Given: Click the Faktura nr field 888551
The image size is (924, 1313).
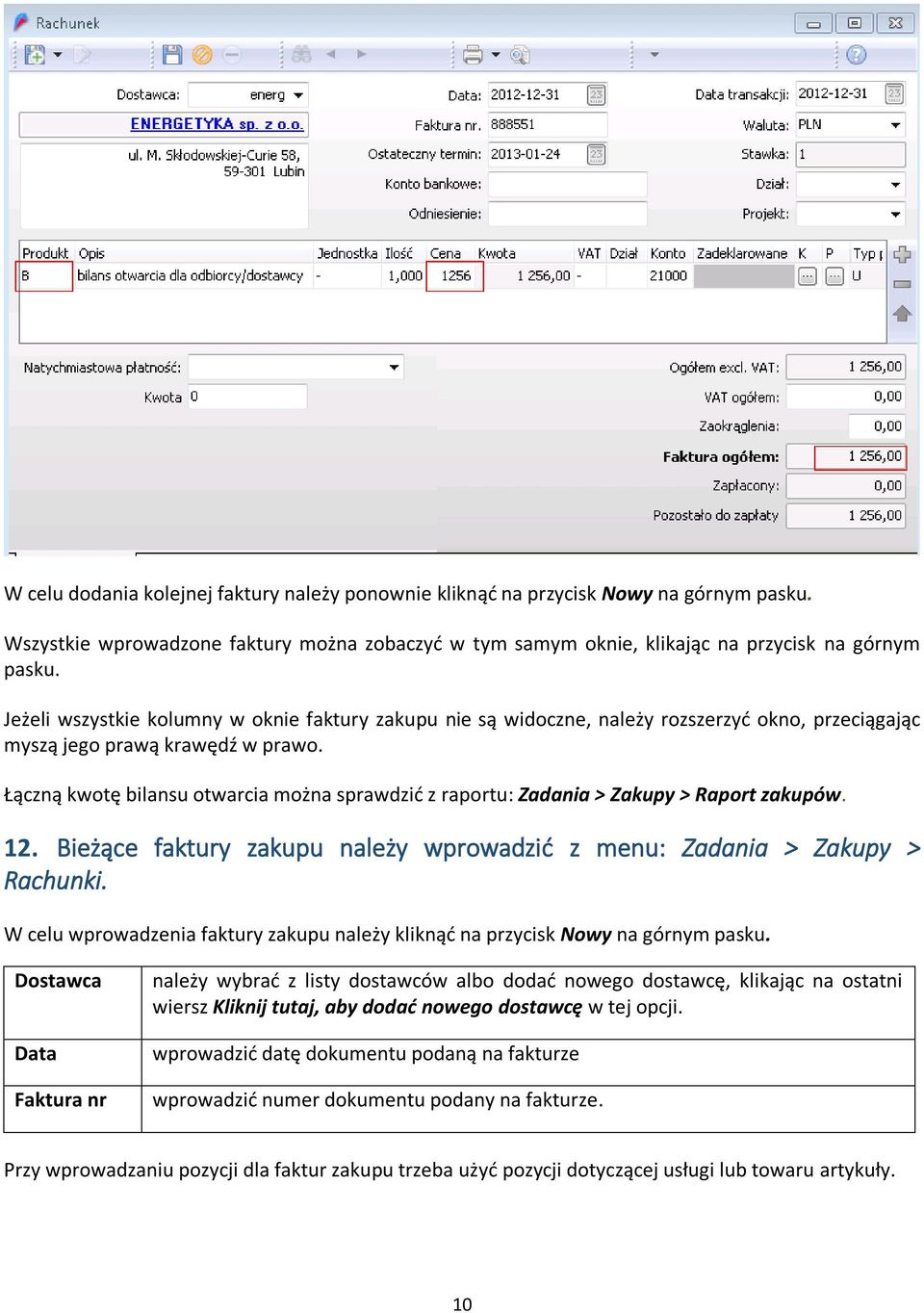Looking at the screenshot, I should point(547,124).
